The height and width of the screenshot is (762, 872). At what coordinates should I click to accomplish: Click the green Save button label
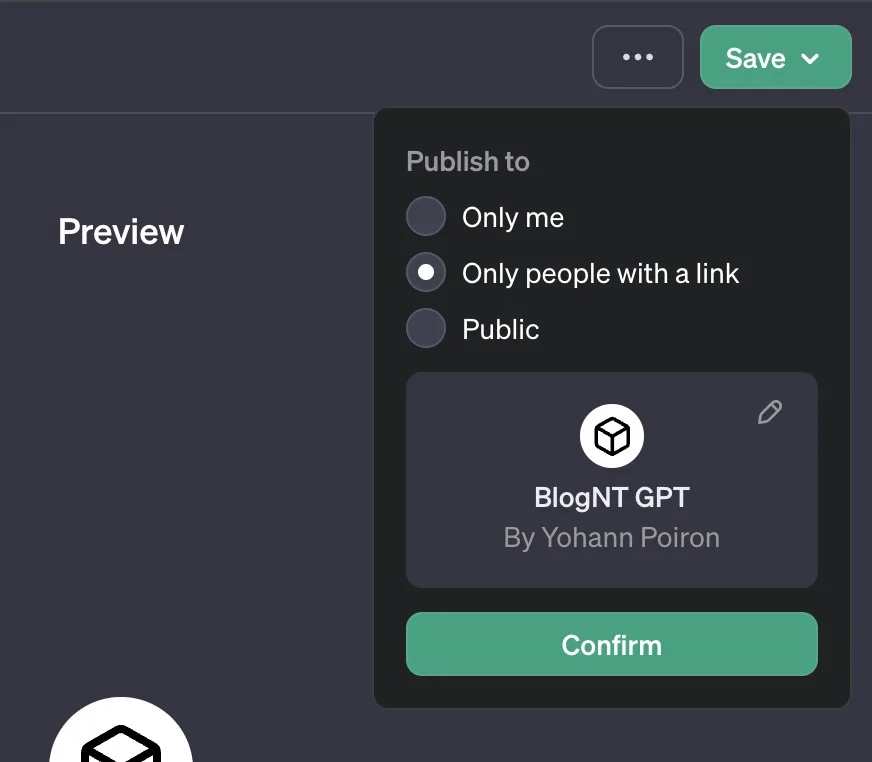click(755, 58)
